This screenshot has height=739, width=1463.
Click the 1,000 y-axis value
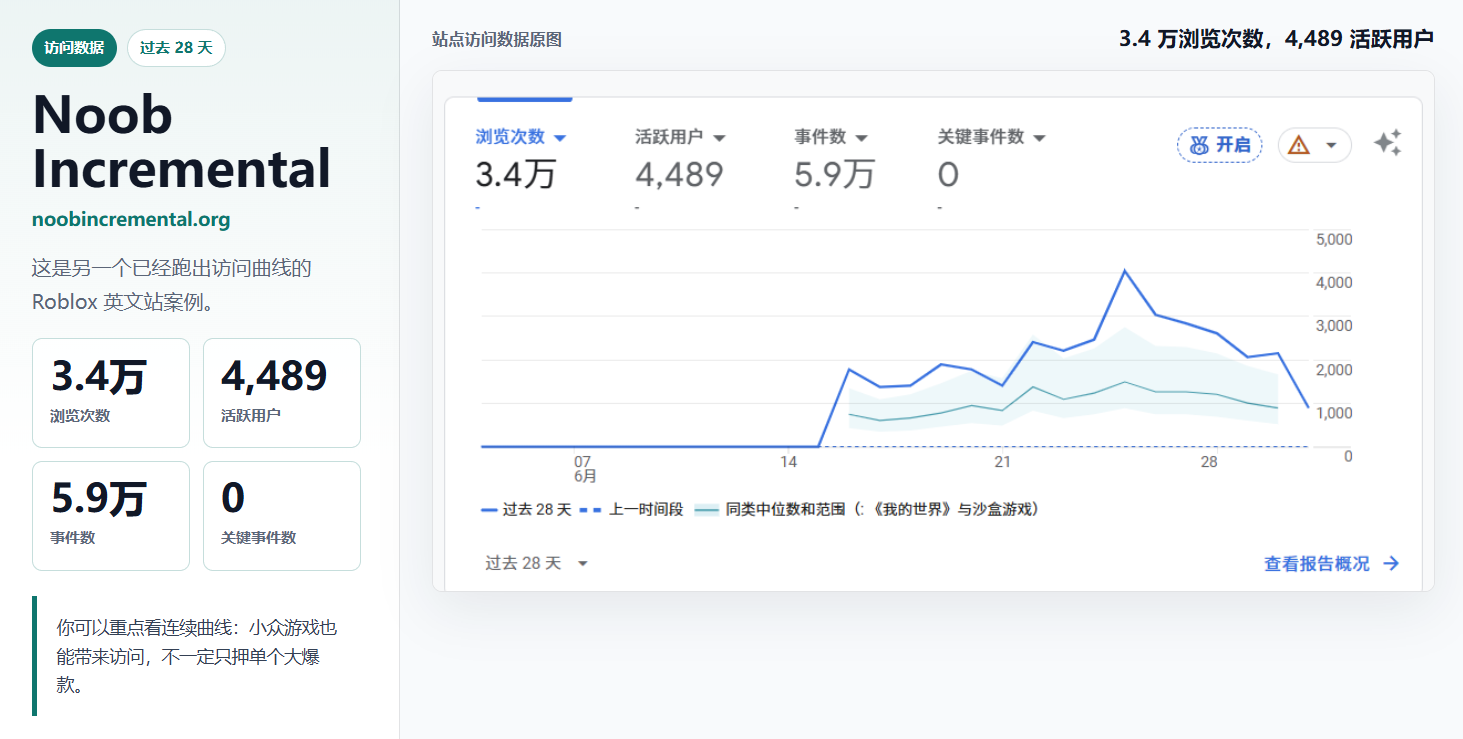pos(1334,413)
